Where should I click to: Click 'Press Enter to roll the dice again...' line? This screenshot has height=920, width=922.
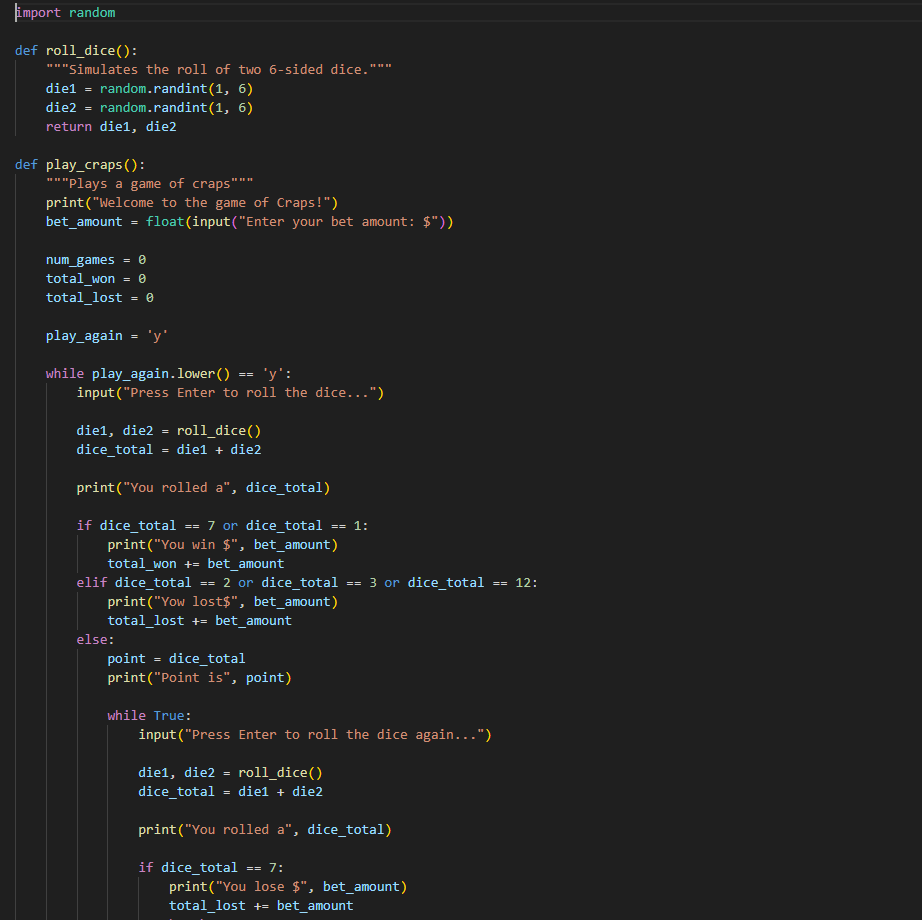[315, 735]
